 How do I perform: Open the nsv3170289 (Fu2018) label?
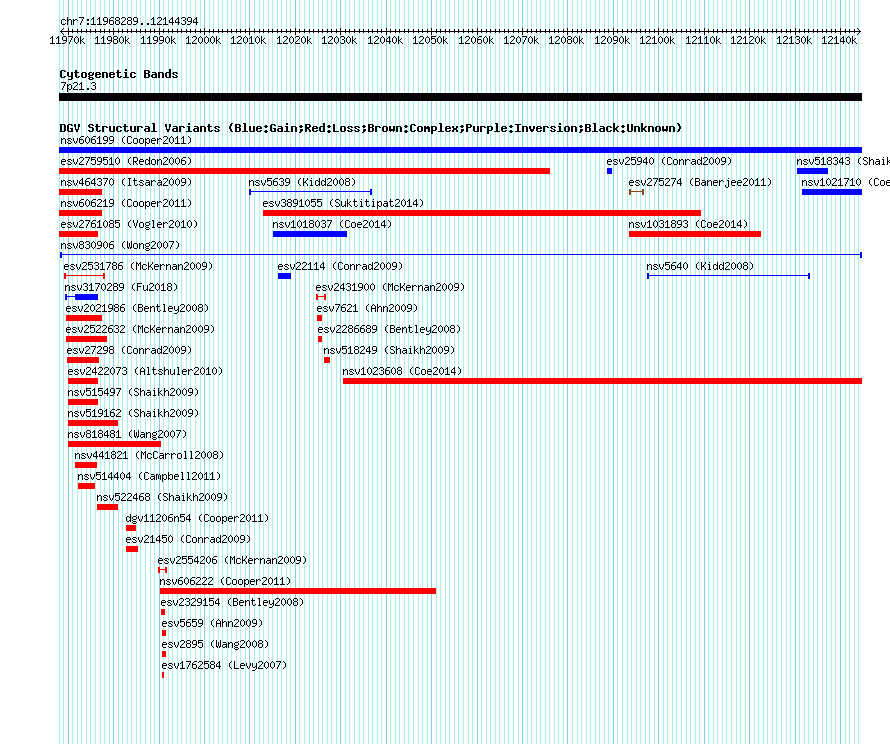pyautogui.click(x=121, y=287)
